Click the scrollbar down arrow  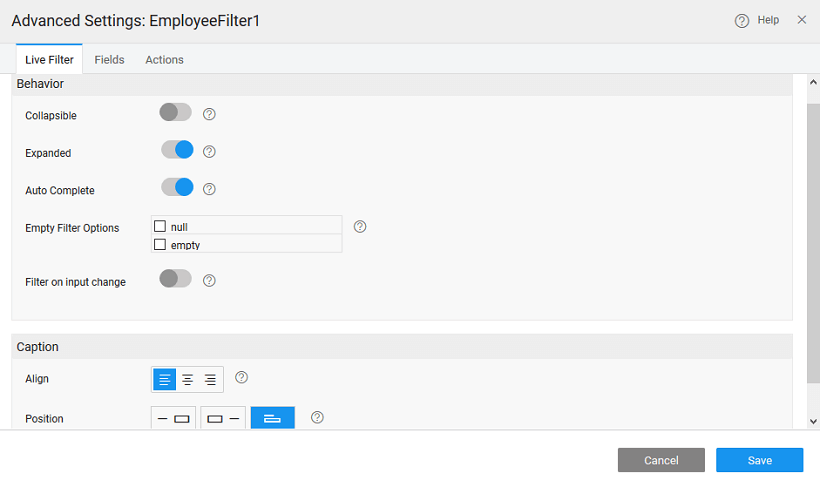pyautogui.click(x=812, y=422)
